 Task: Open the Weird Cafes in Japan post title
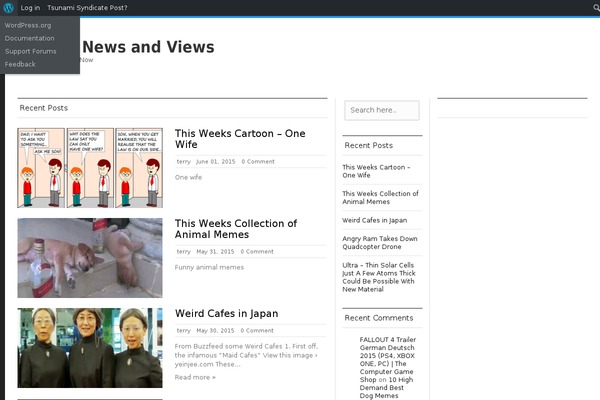(x=227, y=313)
